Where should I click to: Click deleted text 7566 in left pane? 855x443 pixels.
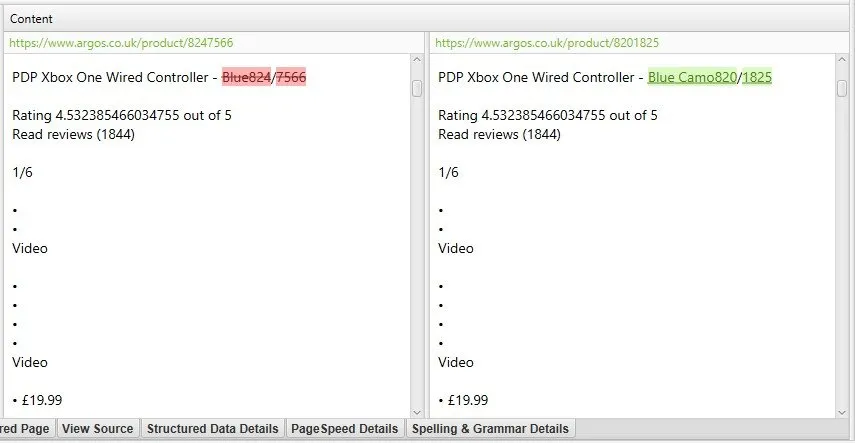click(x=291, y=77)
